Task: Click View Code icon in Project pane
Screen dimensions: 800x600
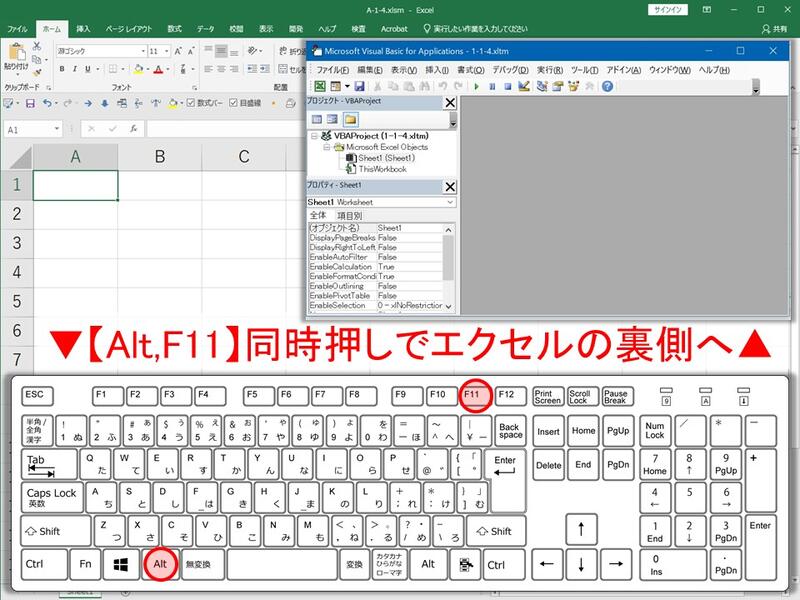Action: 317,119
